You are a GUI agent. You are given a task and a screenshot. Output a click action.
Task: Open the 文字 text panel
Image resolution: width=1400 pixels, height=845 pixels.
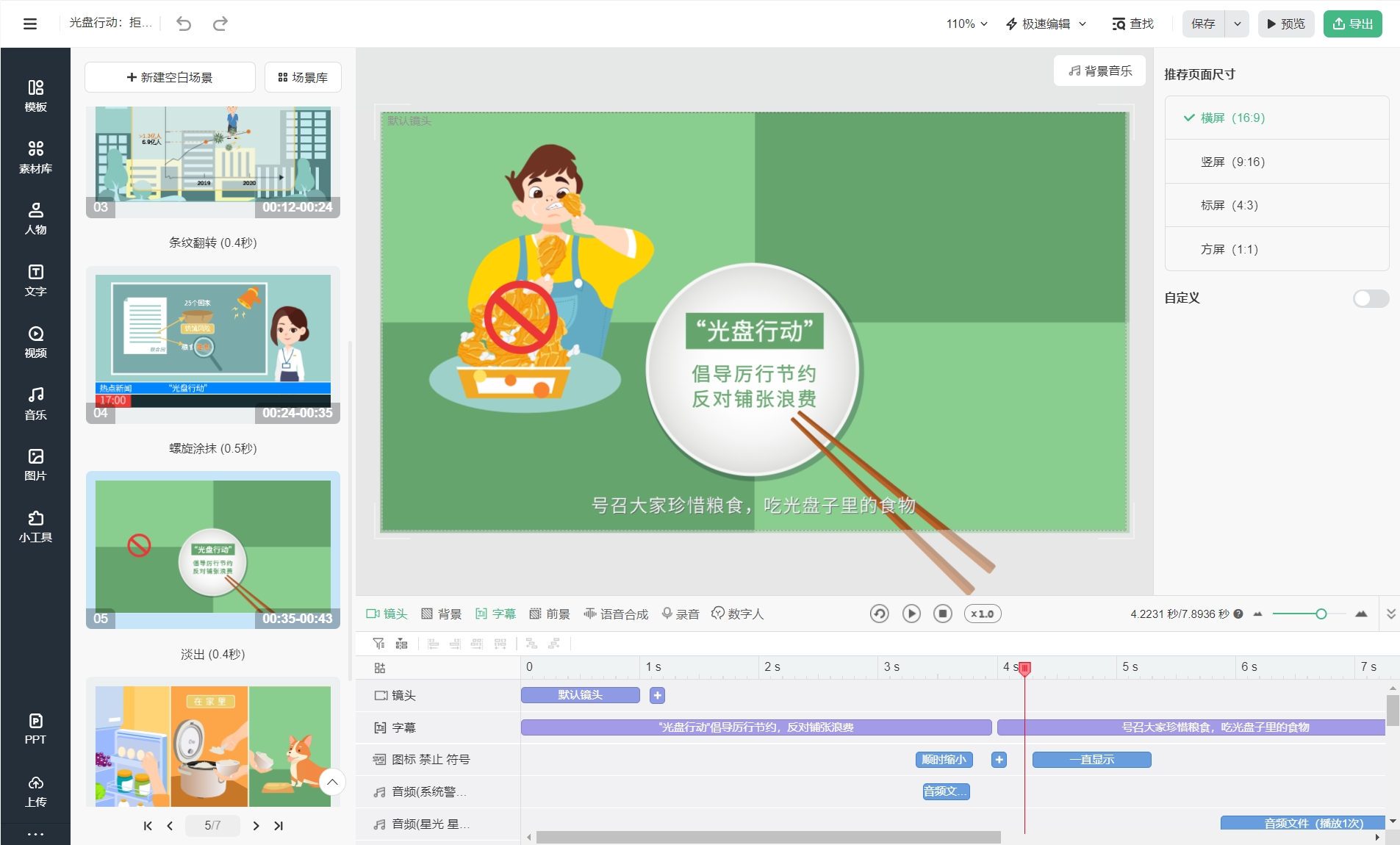[35, 280]
